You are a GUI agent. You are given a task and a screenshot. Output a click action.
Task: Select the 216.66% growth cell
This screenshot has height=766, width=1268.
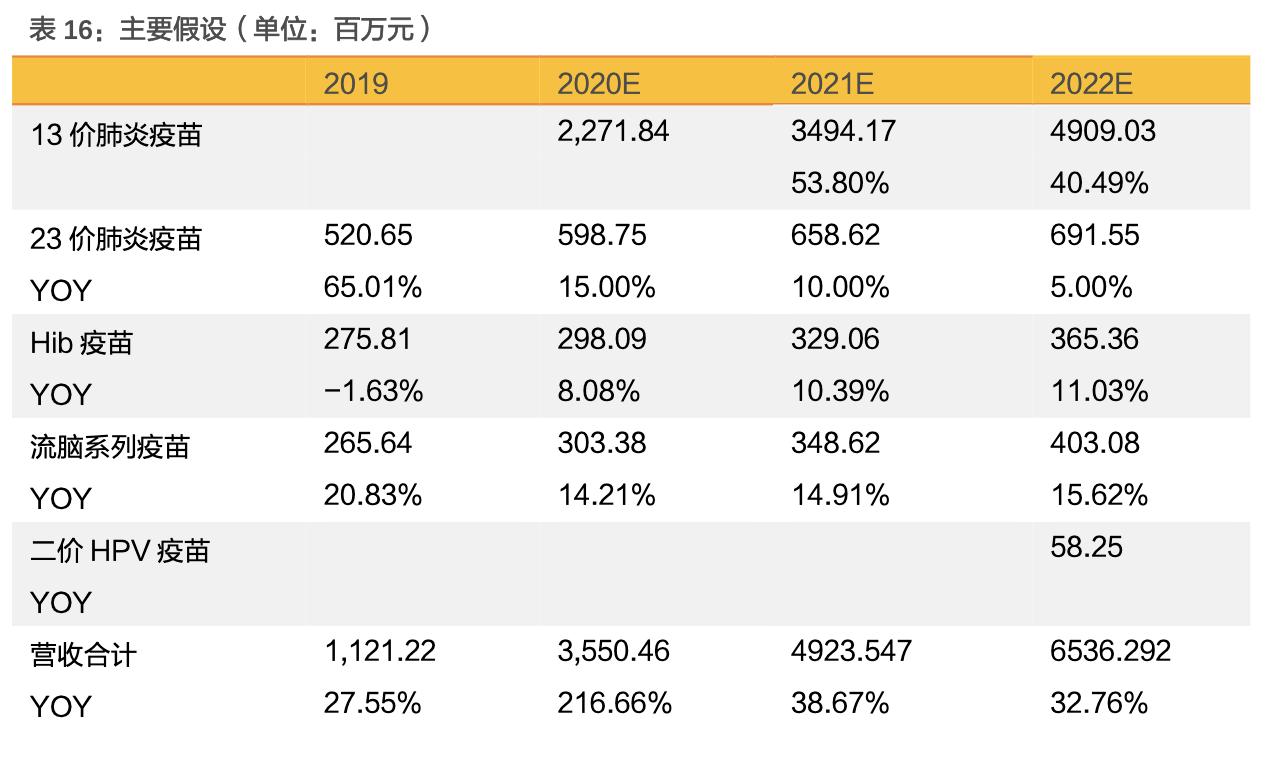[x=614, y=703]
